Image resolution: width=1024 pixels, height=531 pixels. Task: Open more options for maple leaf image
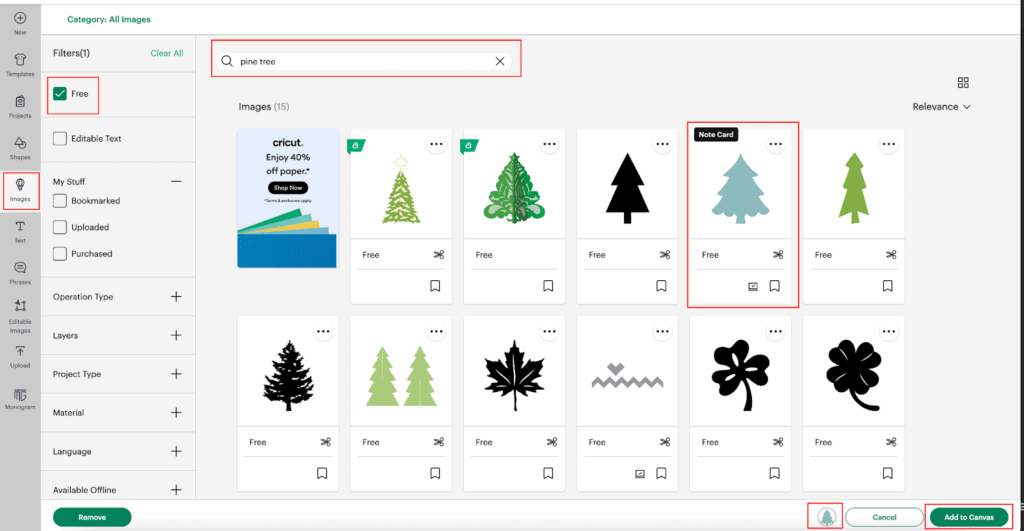549,332
